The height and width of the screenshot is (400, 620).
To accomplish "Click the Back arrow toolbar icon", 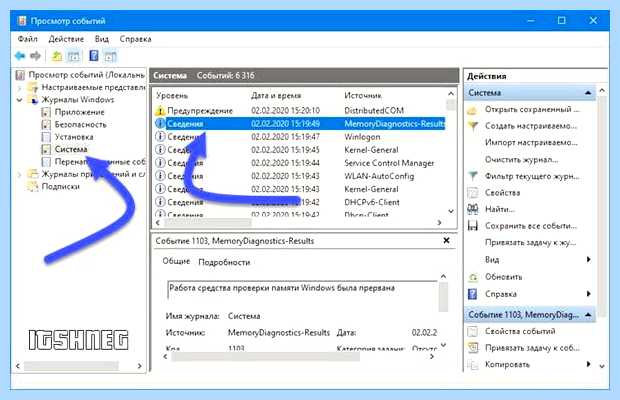I will [20, 56].
